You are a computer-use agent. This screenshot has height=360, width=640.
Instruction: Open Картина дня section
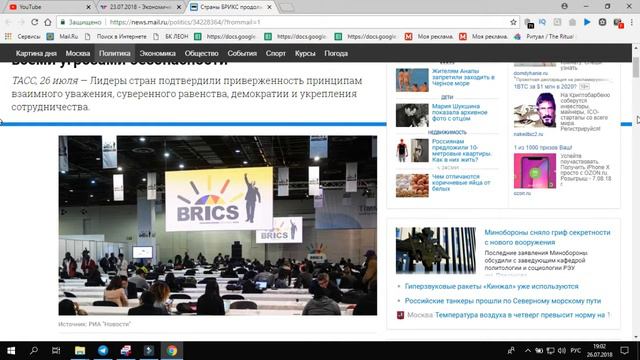click(36, 53)
